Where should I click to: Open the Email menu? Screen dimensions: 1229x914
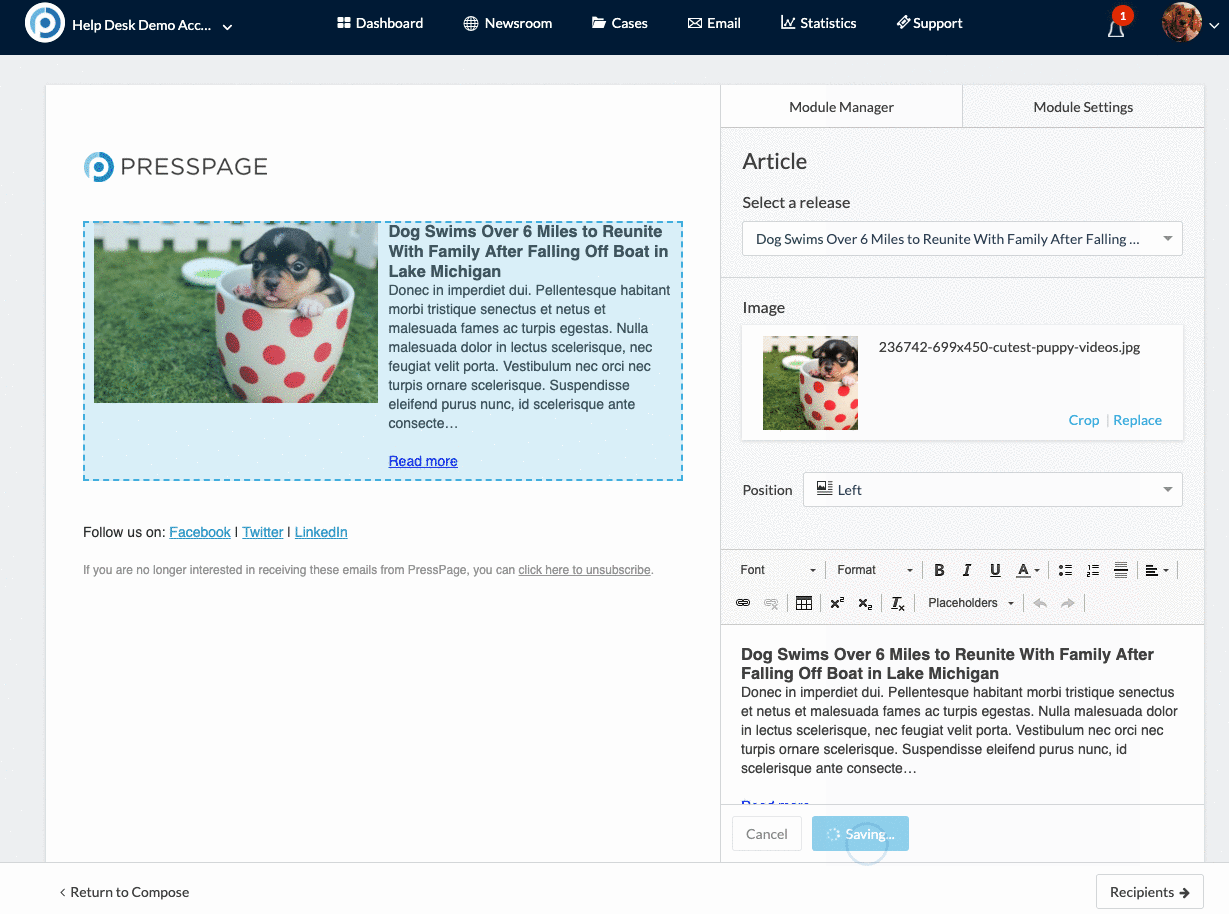(x=714, y=23)
